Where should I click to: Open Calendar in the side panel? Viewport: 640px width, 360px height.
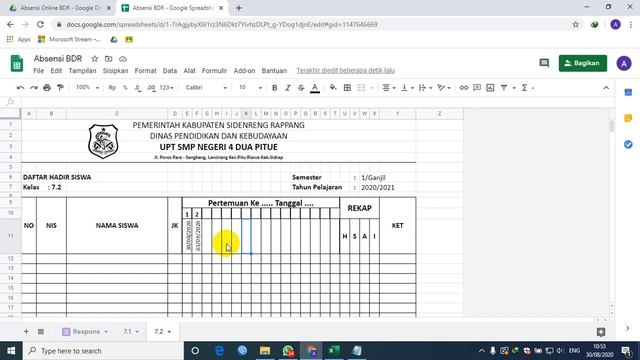pos(628,93)
